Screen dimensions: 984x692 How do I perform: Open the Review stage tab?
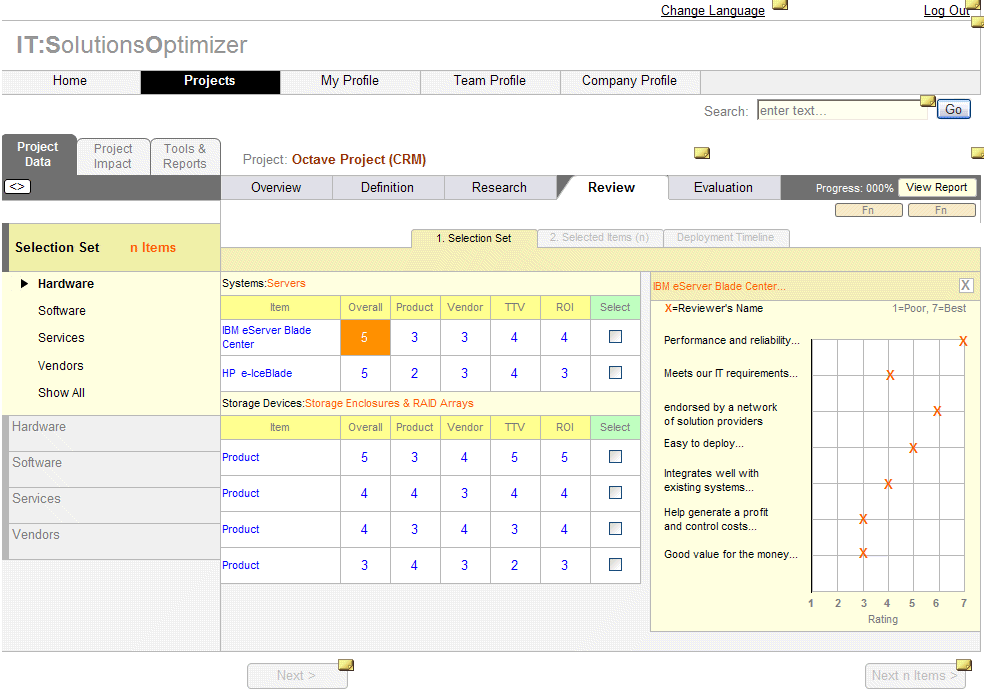tap(611, 188)
